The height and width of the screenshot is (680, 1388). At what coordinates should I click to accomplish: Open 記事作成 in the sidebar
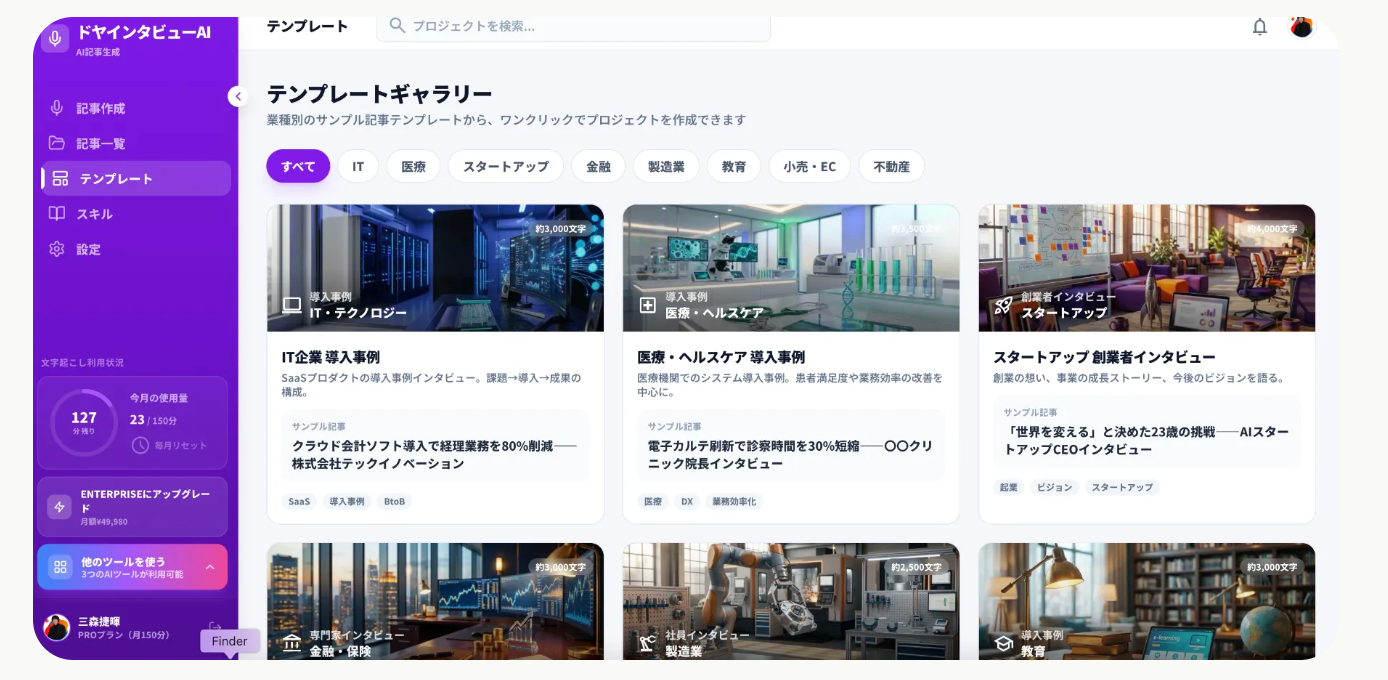136,108
